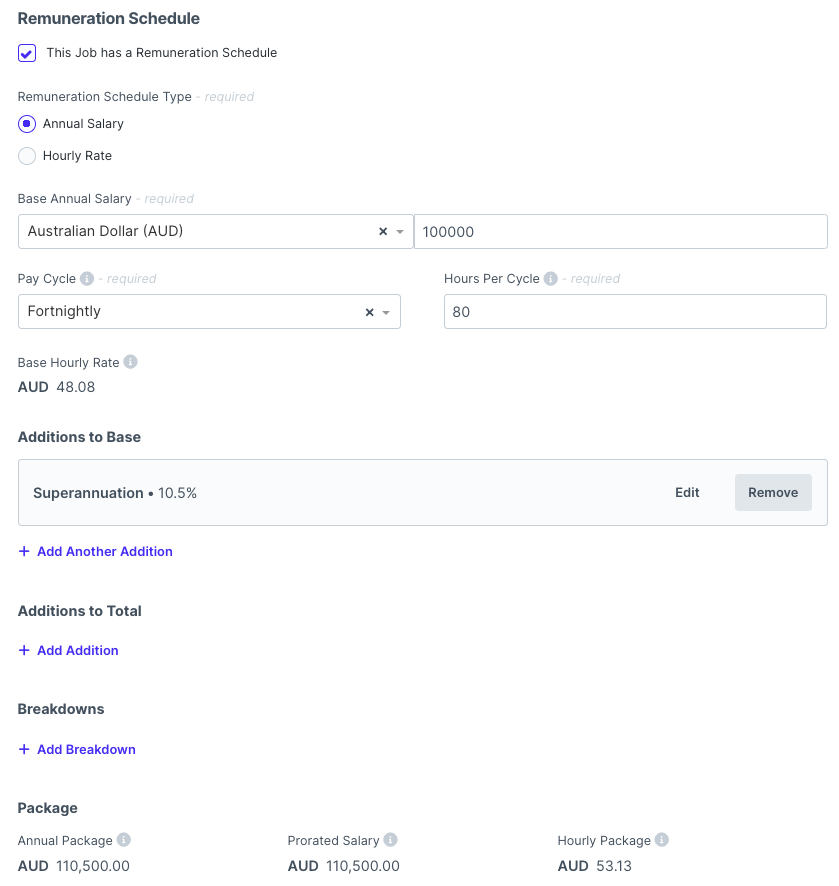This screenshot has height=886, width=839.
Task: Open the currency dropdown arrow
Action: pos(400,232)
